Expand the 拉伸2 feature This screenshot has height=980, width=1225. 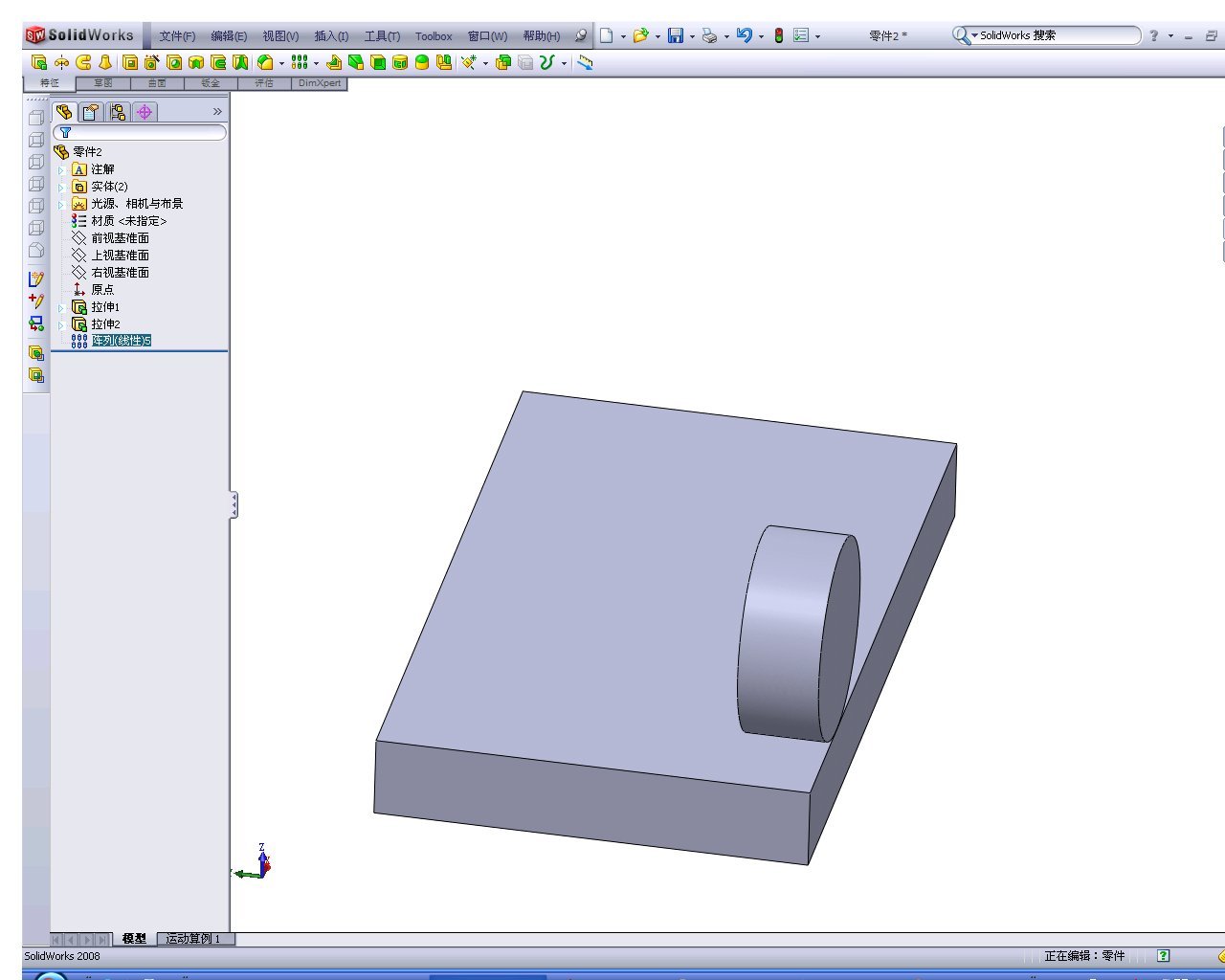click(x=61, y=325)
